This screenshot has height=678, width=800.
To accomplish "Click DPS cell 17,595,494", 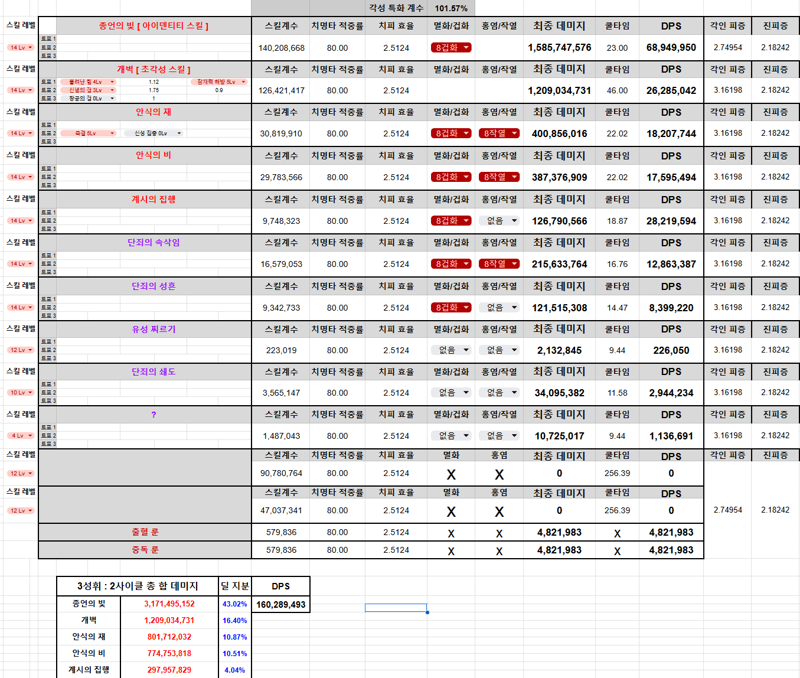I will coord(671,177).
